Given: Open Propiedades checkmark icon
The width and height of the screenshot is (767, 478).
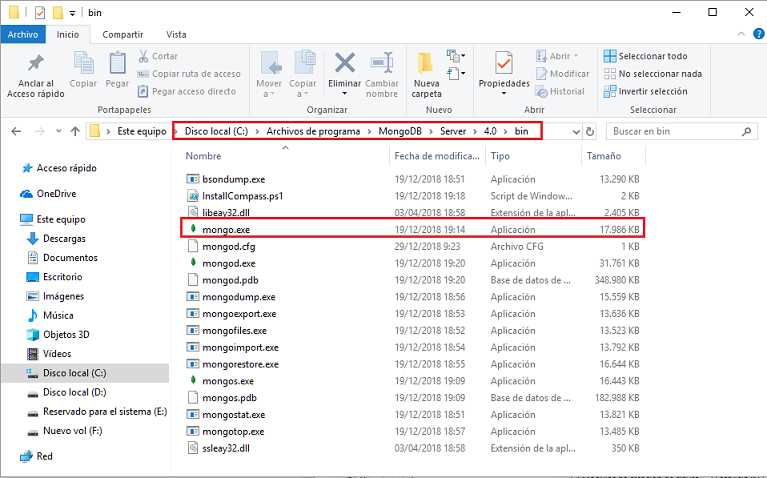Looking at the screenshot, I should [504, 63].
